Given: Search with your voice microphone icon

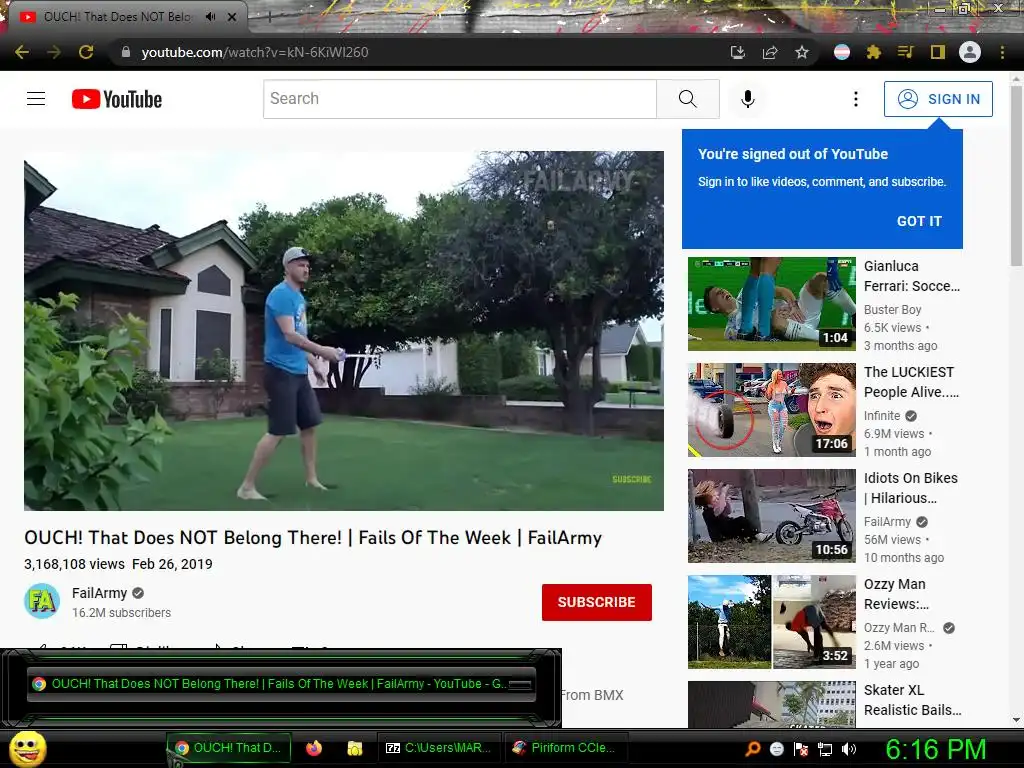Looking at the screenshot, I should 748,99.
